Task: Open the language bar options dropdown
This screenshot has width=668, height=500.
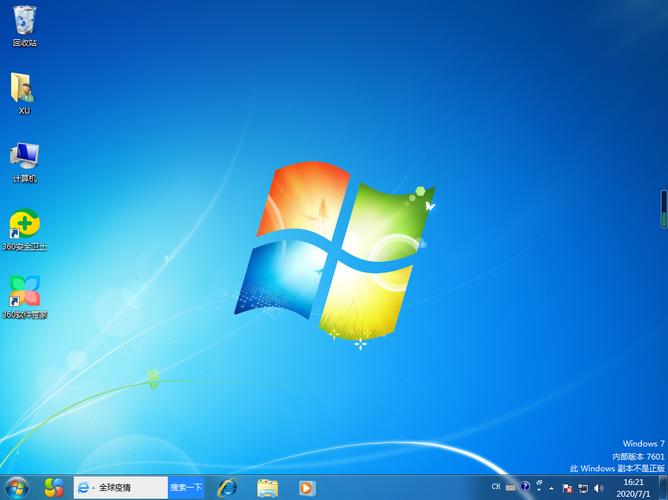Action: pos(538,488)
